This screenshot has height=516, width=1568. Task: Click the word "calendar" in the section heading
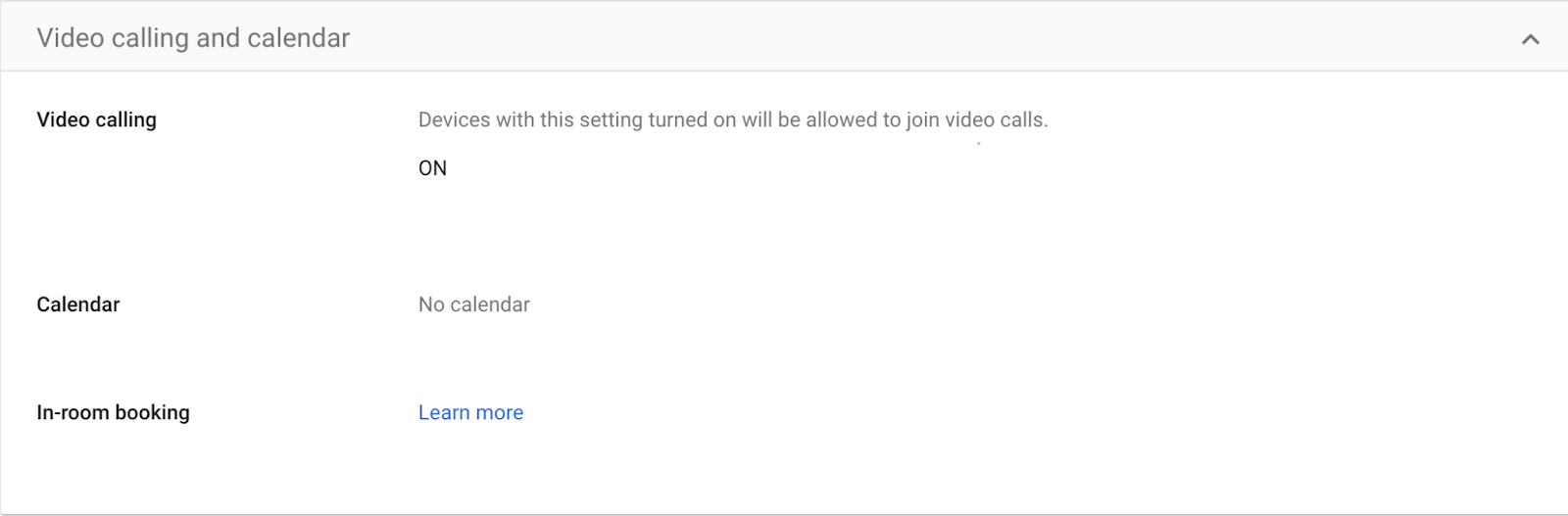(x=298, y=38)
